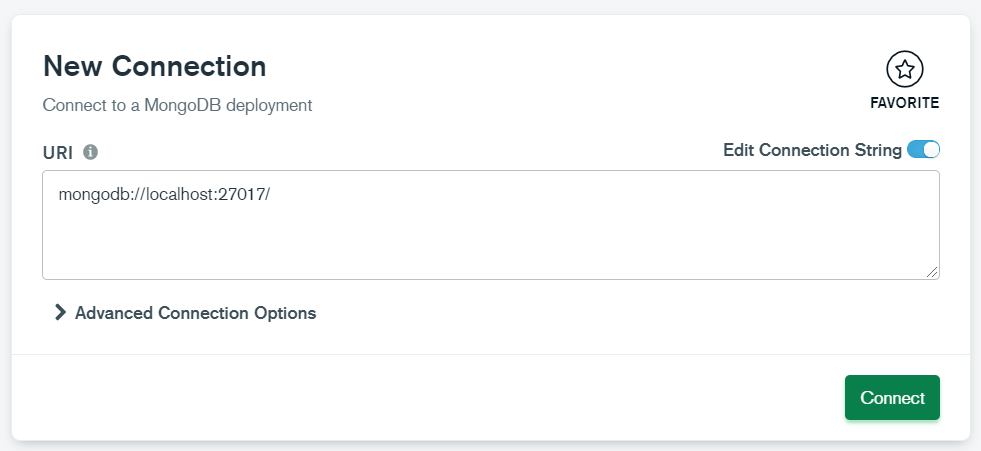The width and height of the screenshot is (981, 451).
Task: Click the mongodb:// scheme prefix in the URI
Action: 101,195
